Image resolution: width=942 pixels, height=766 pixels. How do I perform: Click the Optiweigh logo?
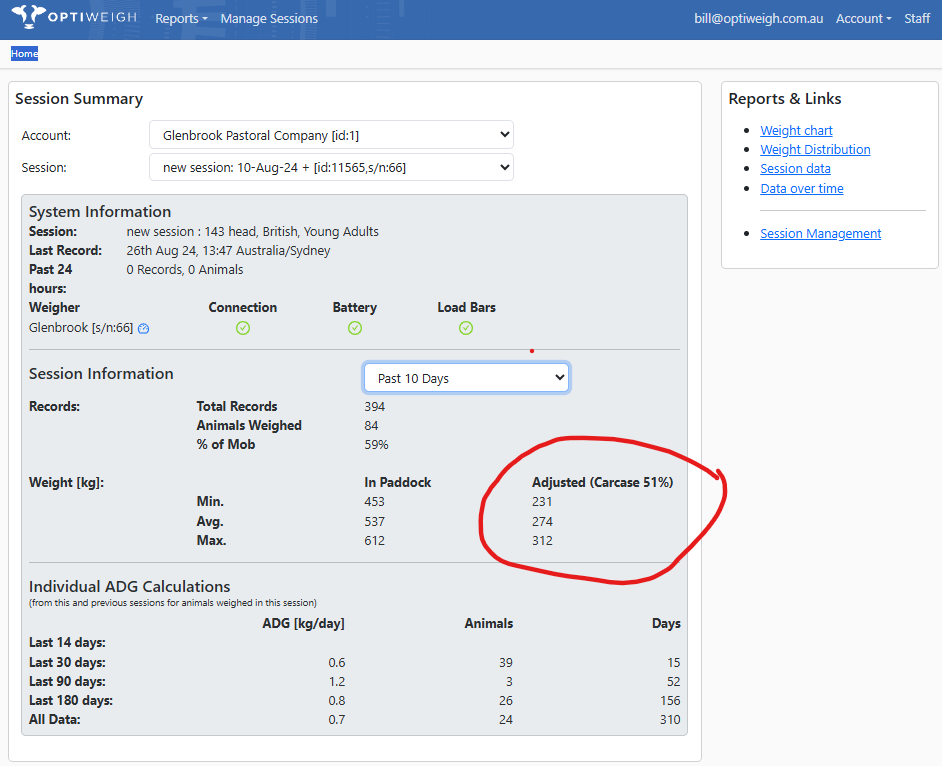75,17
